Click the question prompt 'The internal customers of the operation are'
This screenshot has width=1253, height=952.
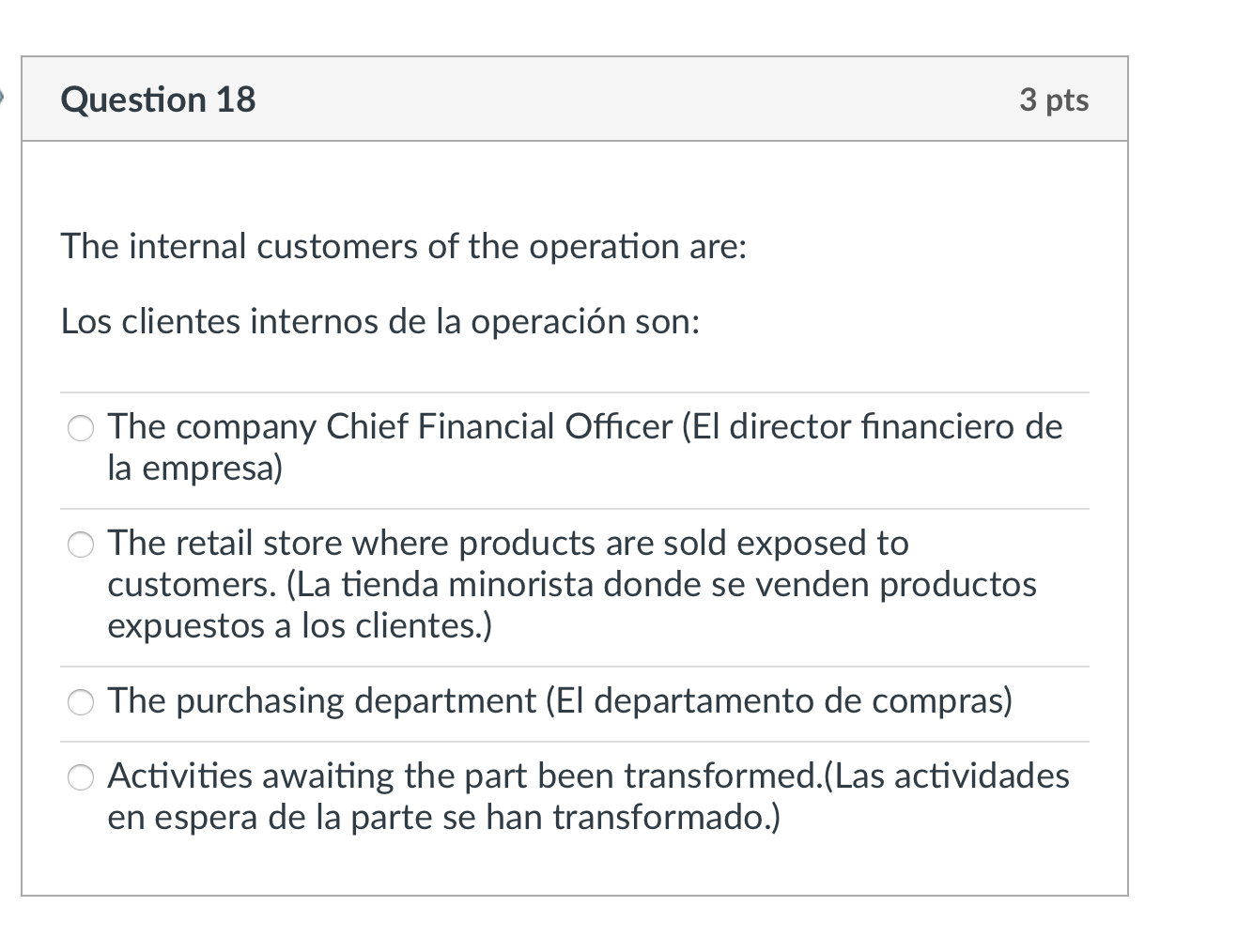[x=403, y=246]
